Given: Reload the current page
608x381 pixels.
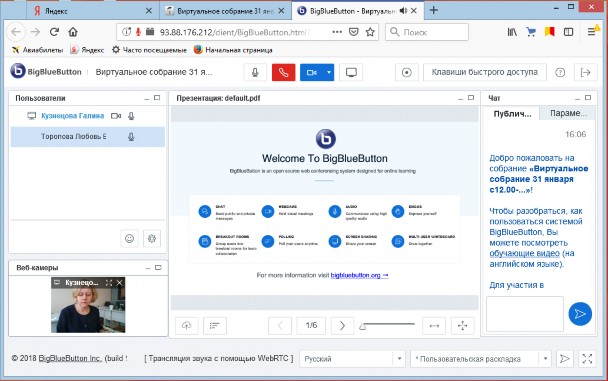Looking at the screenshot, I should point(54,32).
